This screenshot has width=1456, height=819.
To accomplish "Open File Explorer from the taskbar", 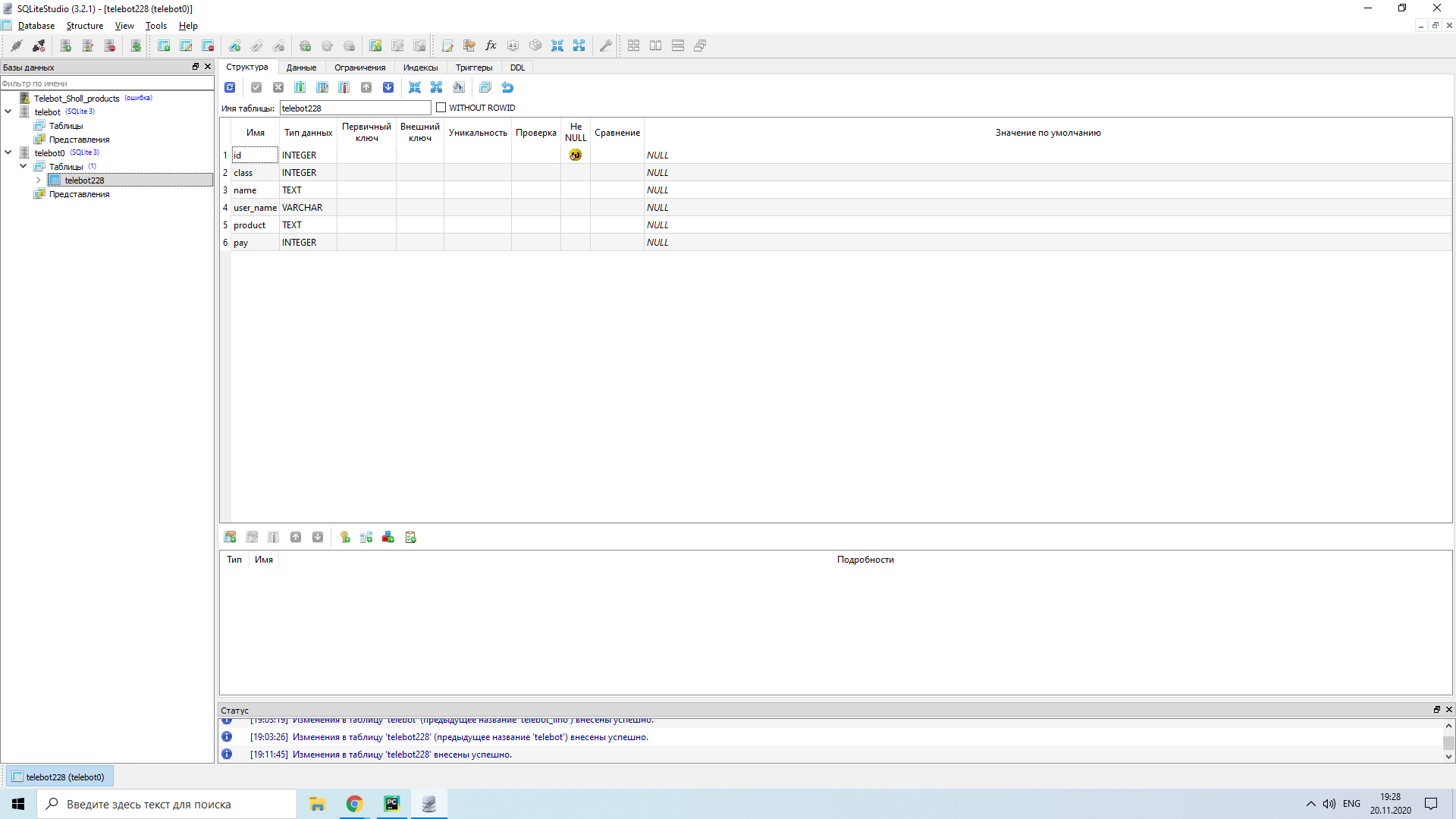I will point(317,804).
